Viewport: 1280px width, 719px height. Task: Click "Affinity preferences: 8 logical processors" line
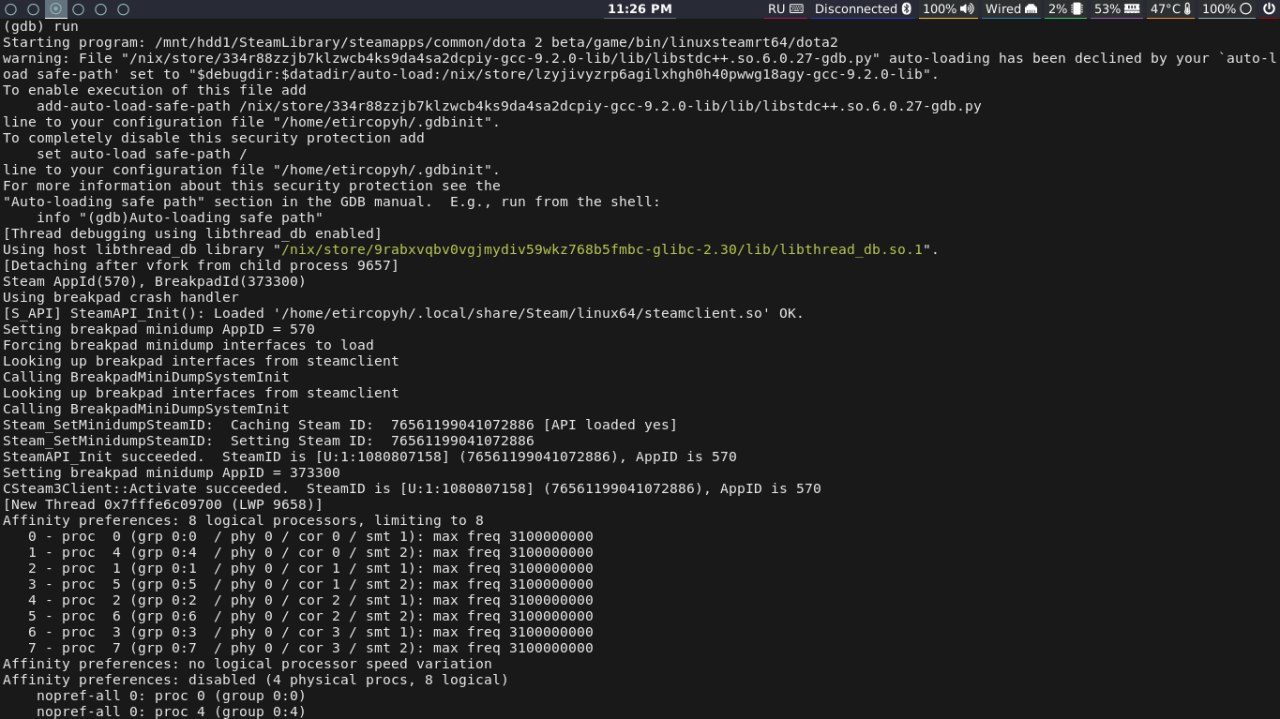coord(243,521)
